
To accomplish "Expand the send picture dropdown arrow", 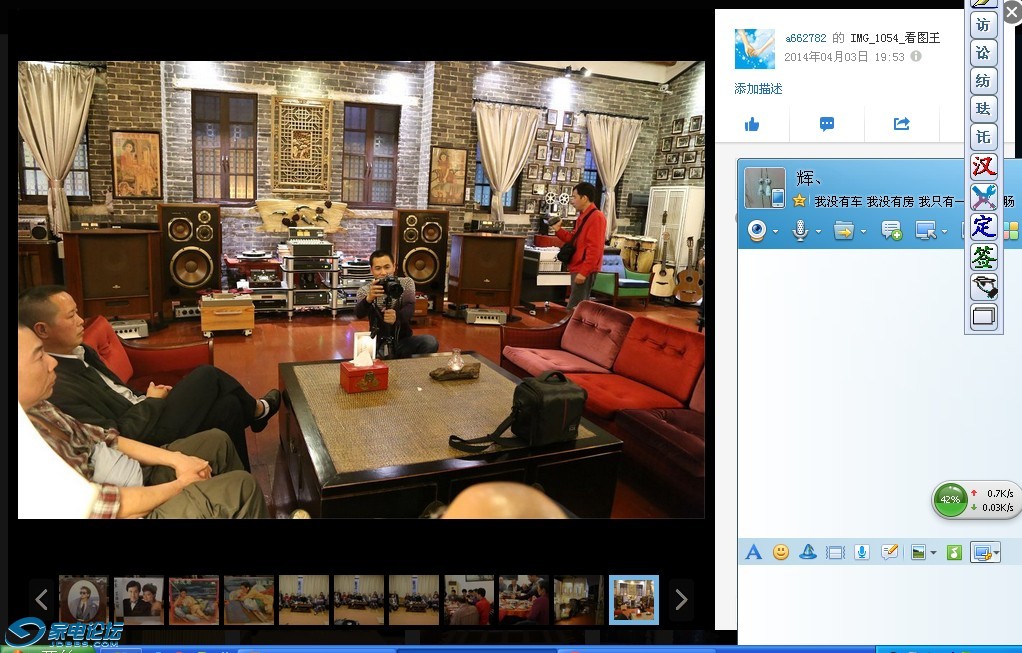I will pos(933,553).
